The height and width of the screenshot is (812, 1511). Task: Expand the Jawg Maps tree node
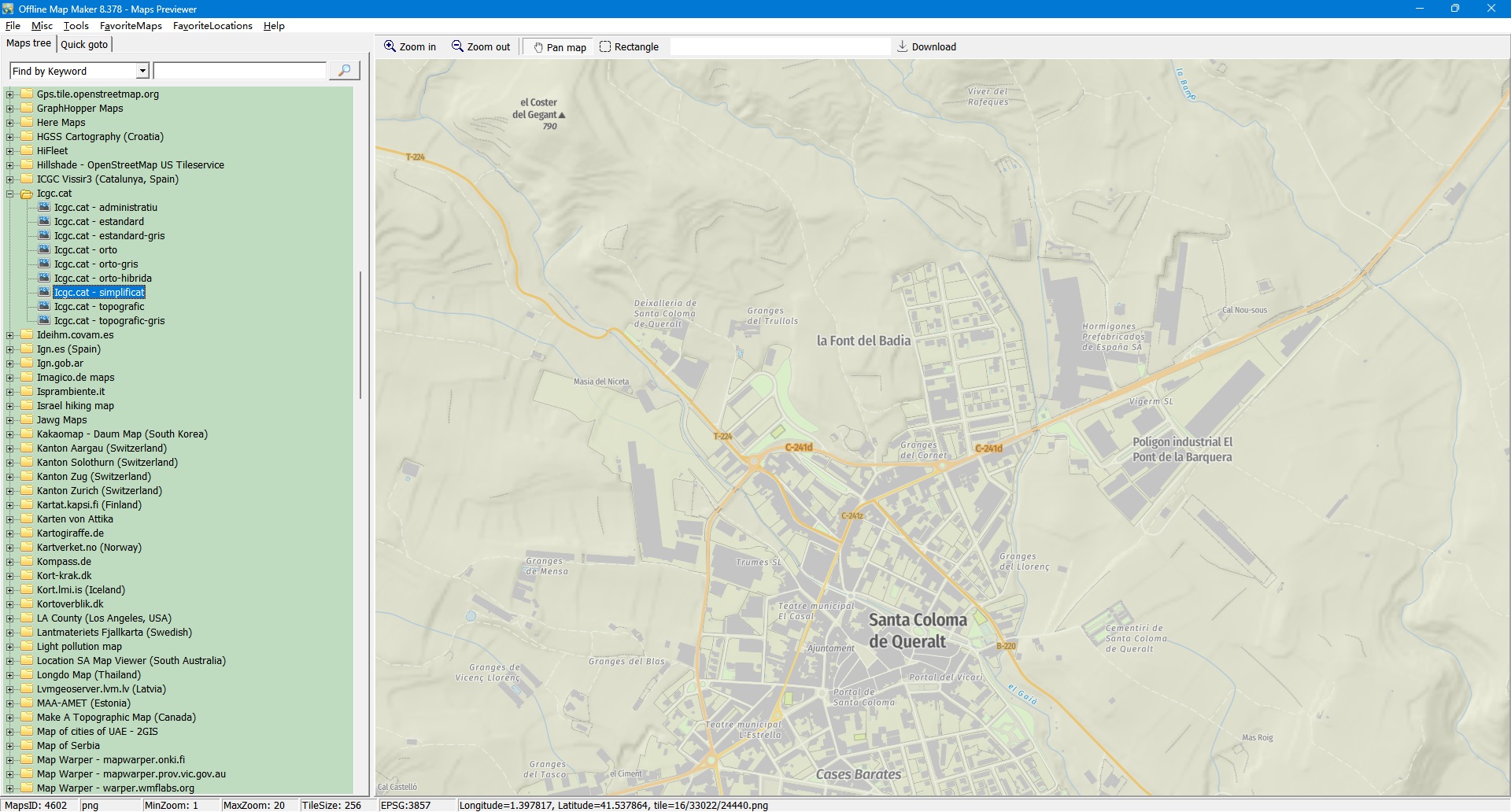tap(10, 420)
